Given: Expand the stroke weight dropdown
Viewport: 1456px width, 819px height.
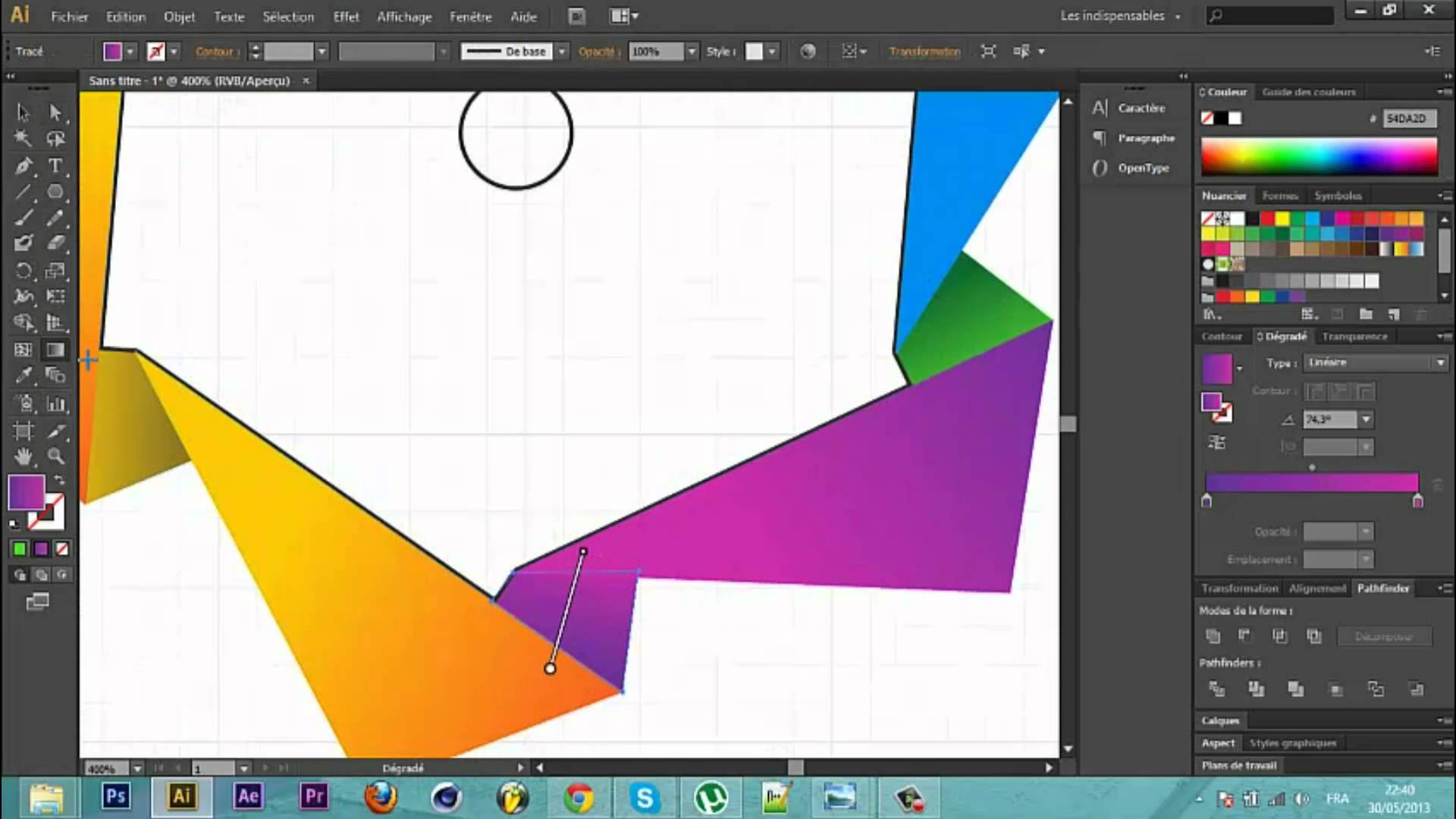Looking at the screenshot, I should click(322, 51).
